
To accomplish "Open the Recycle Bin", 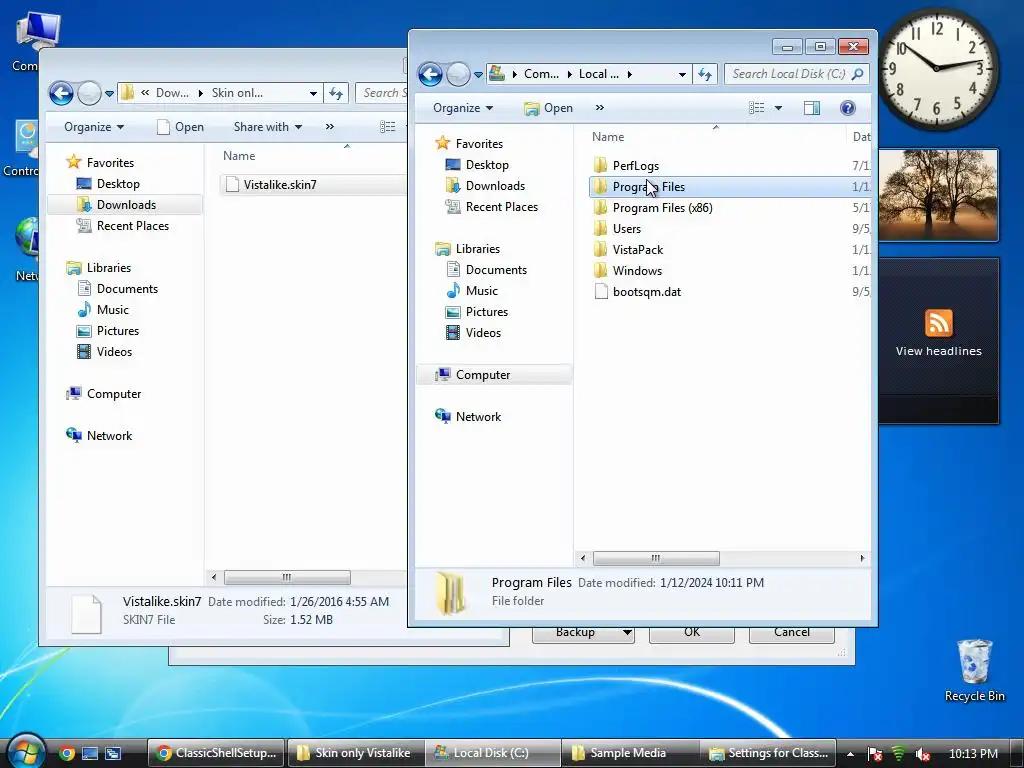I will [x=974, y=670].
